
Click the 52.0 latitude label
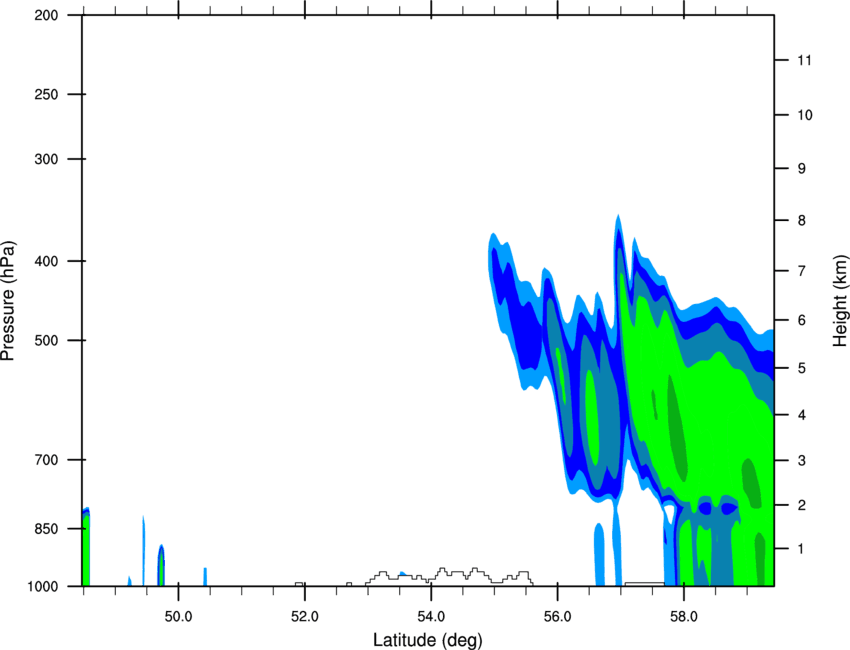point(305,617)
